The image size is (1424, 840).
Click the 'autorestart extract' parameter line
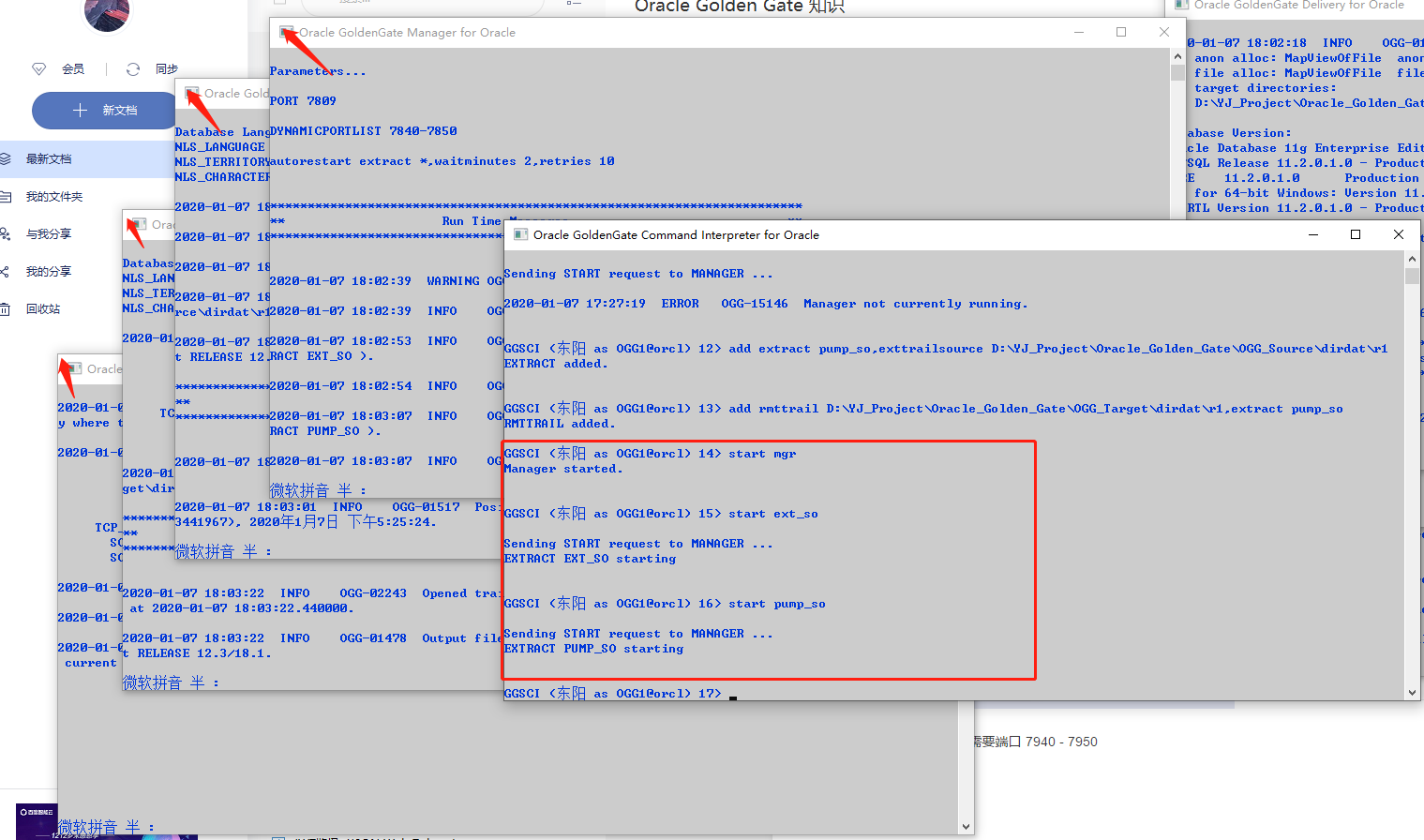coord(442,161)
